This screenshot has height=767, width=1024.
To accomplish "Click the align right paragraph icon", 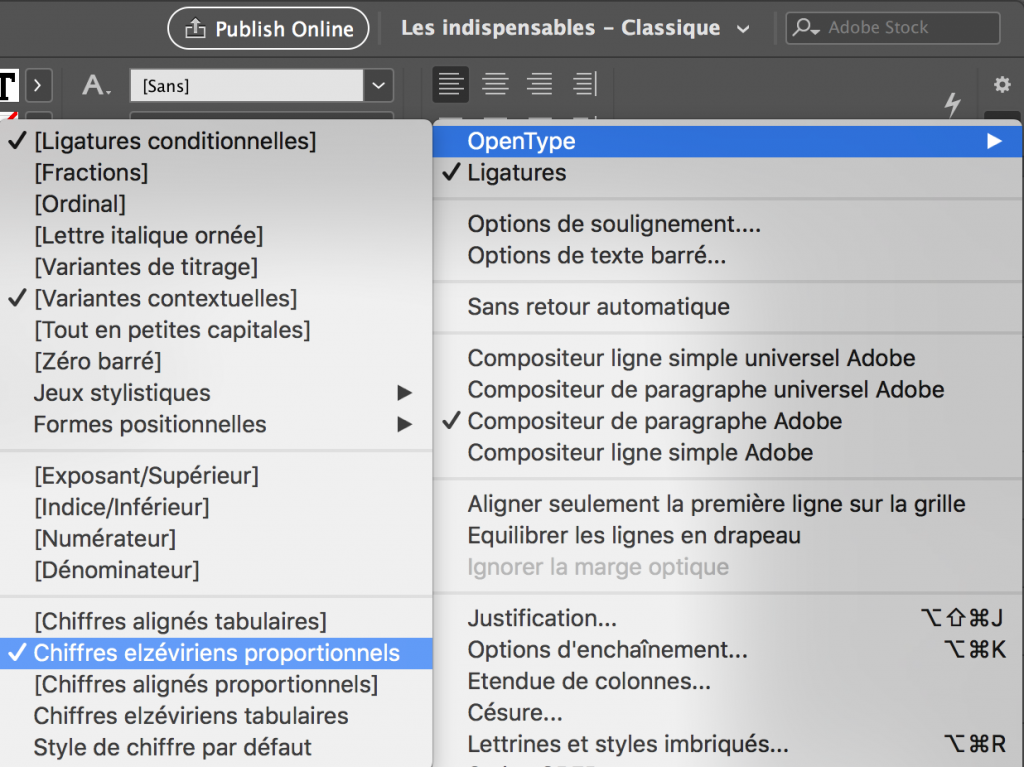I will point(540,84).
